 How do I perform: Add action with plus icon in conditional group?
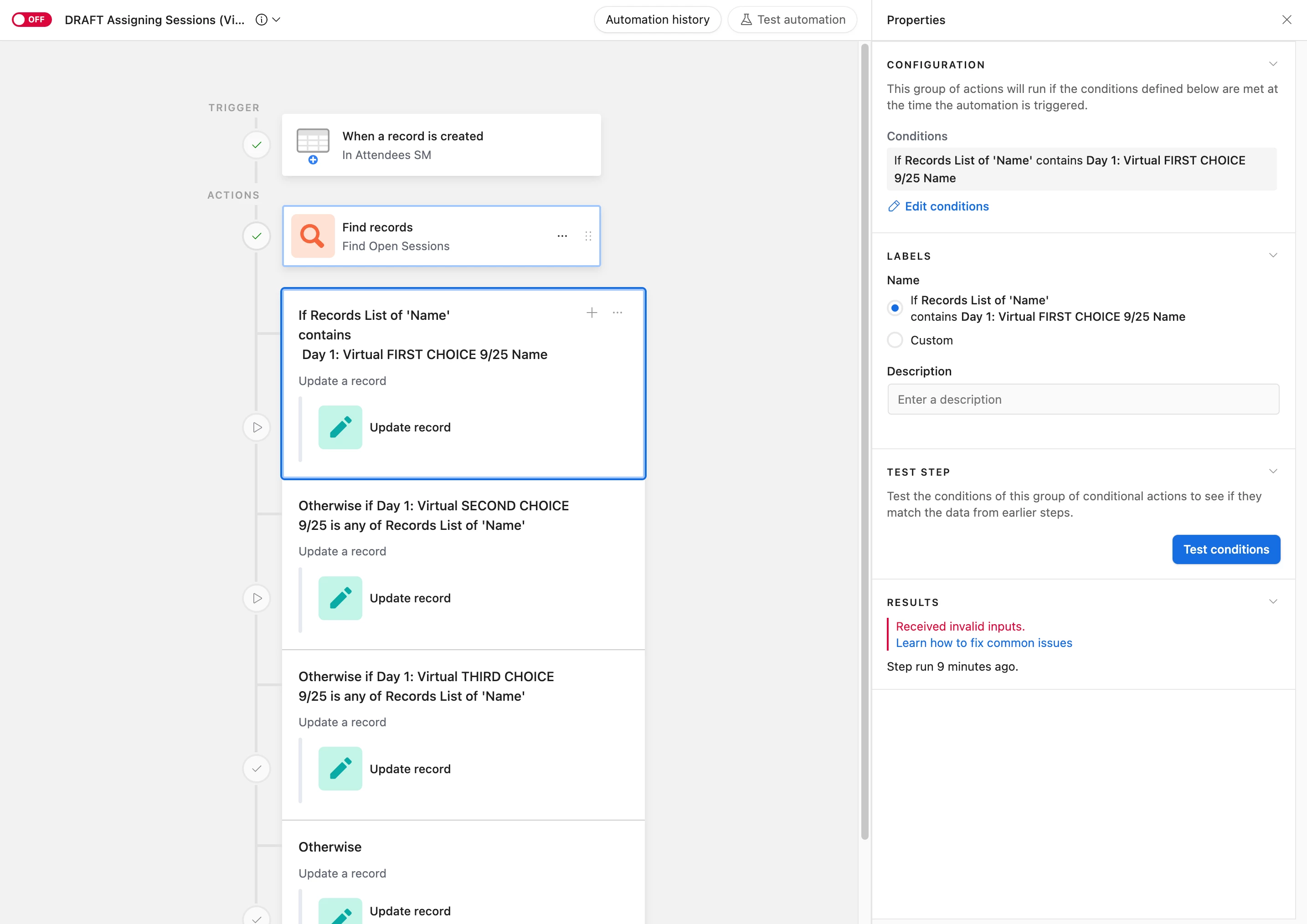(592, 313)
